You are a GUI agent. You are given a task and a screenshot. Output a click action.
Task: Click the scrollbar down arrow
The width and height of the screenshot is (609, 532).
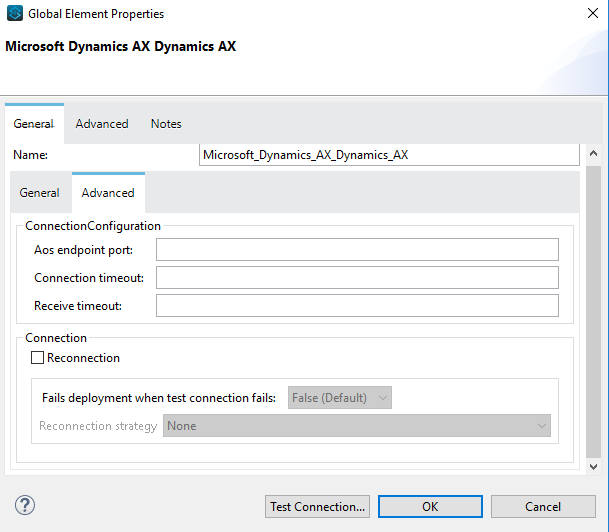593,467
